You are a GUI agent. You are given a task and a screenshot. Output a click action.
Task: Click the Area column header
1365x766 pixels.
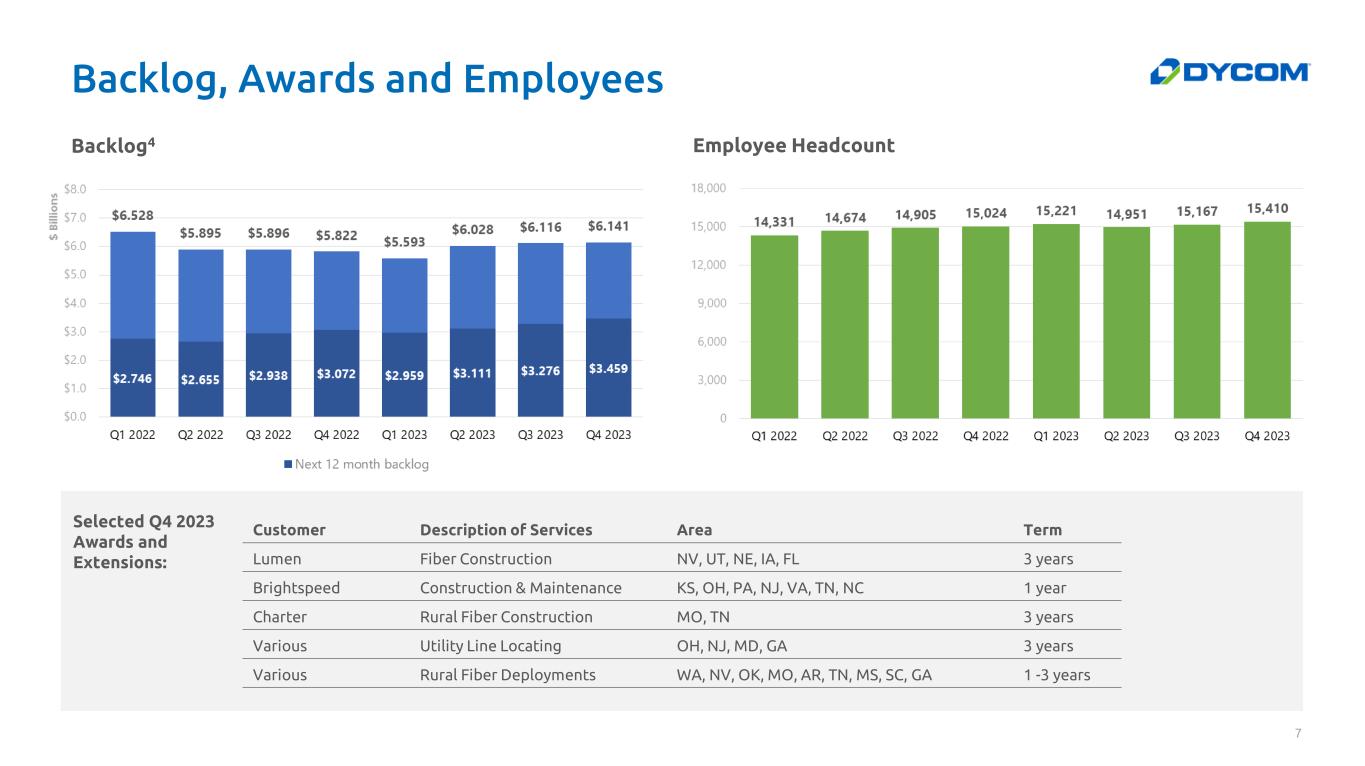point(694,530)
